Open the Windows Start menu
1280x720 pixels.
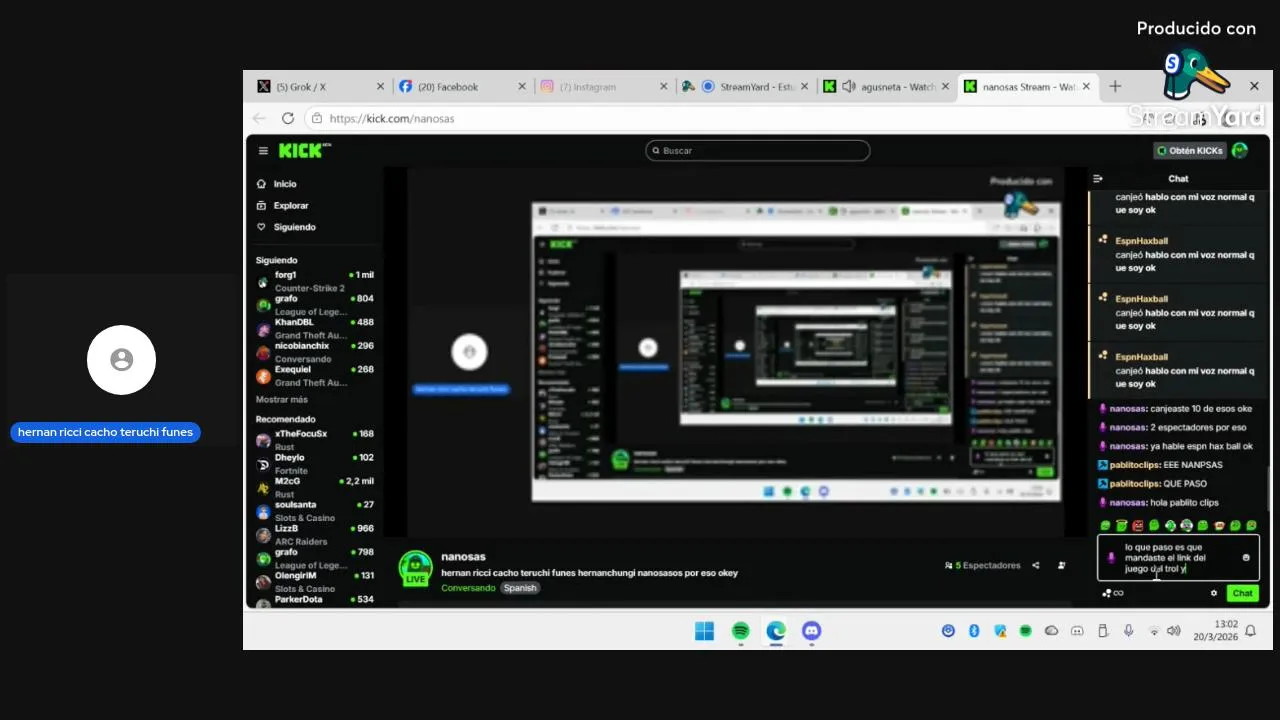[704, 631]
